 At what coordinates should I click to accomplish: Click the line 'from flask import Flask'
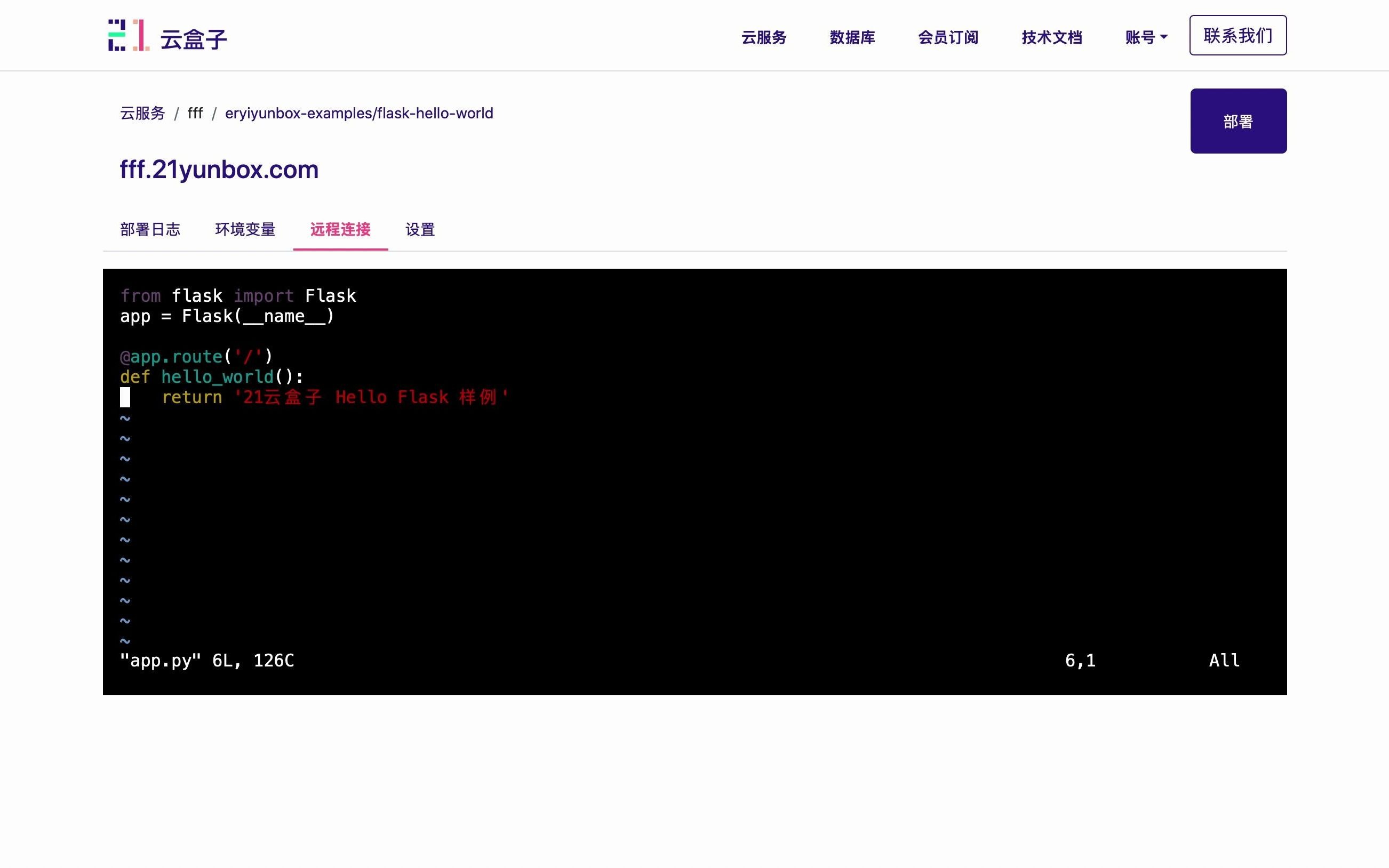tap(238, 296)
